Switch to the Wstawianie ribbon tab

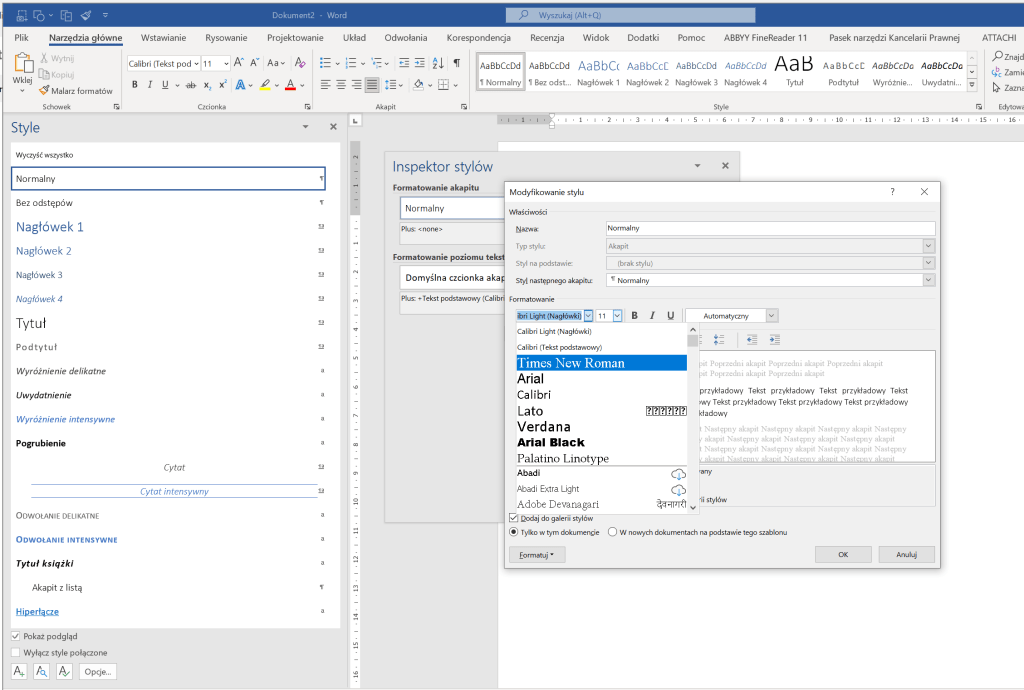coord(163,37)
